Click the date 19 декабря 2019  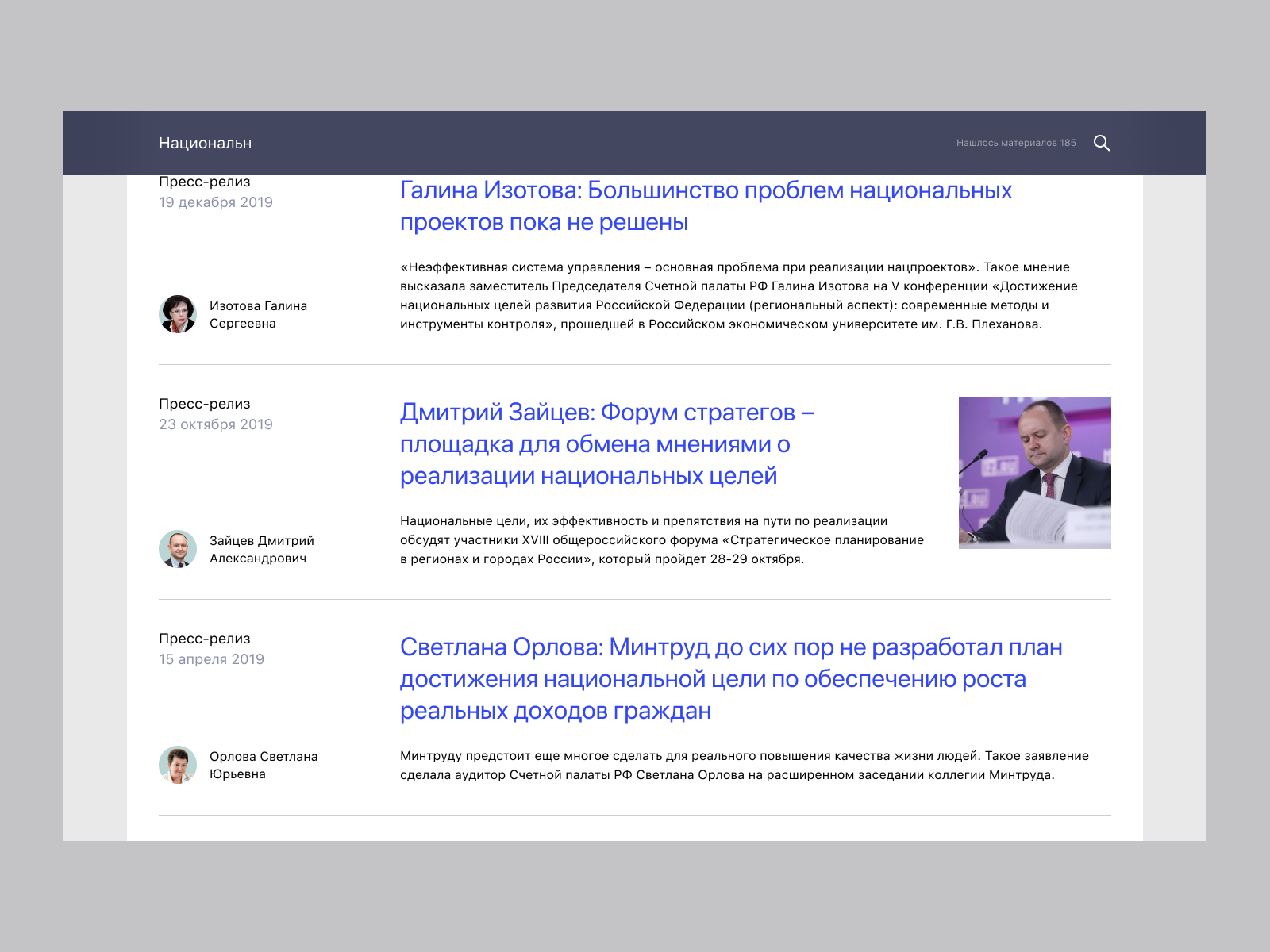pyautogui.click(x=215, y=202)
